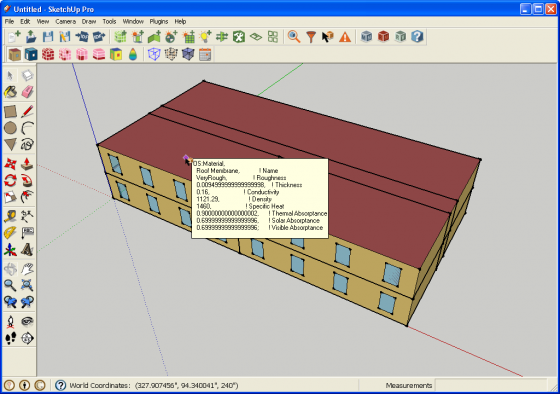
Task: Click the magnifying glass Search Surfaces icon
Action: (294, 37)
